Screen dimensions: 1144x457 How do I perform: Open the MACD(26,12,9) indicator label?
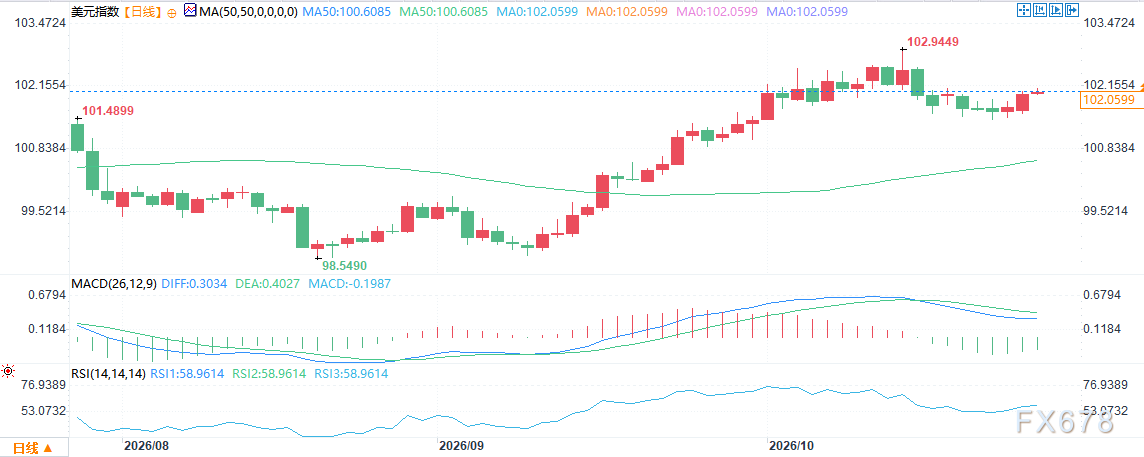click(112, 283)
